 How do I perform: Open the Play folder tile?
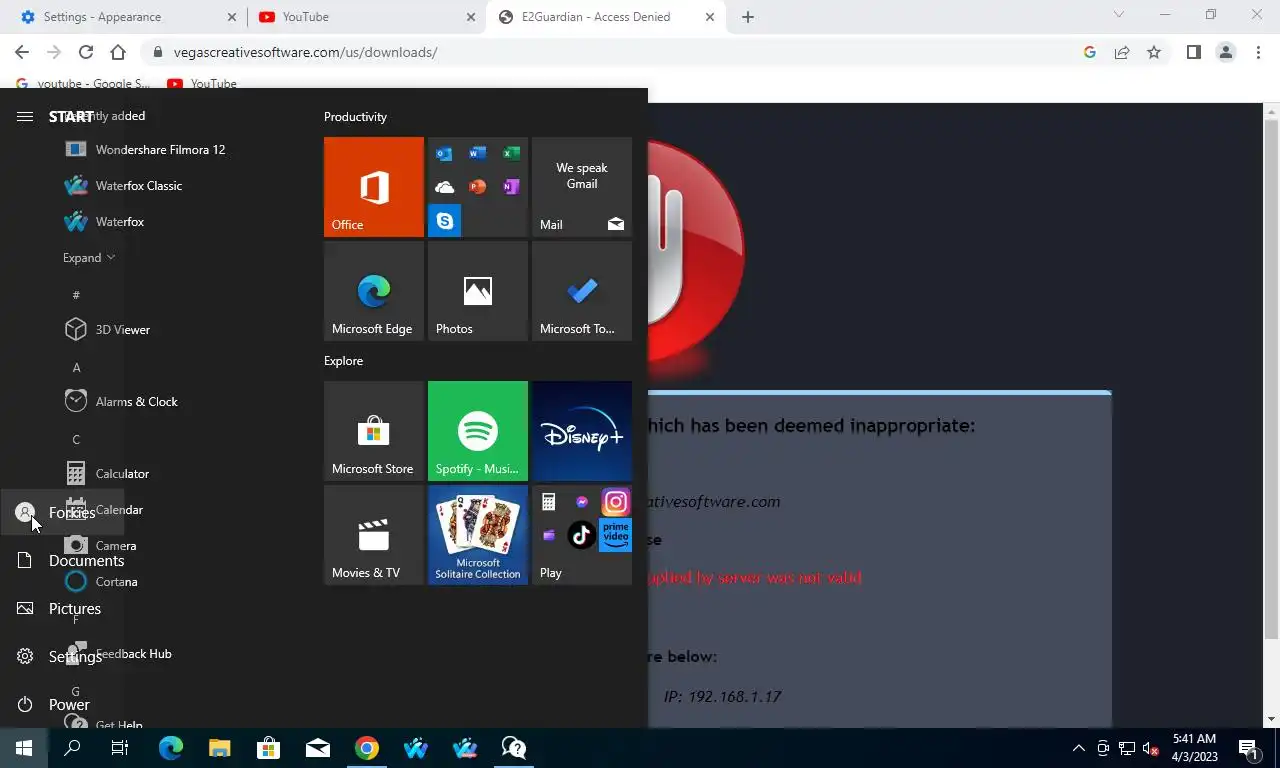click(582, 535)
